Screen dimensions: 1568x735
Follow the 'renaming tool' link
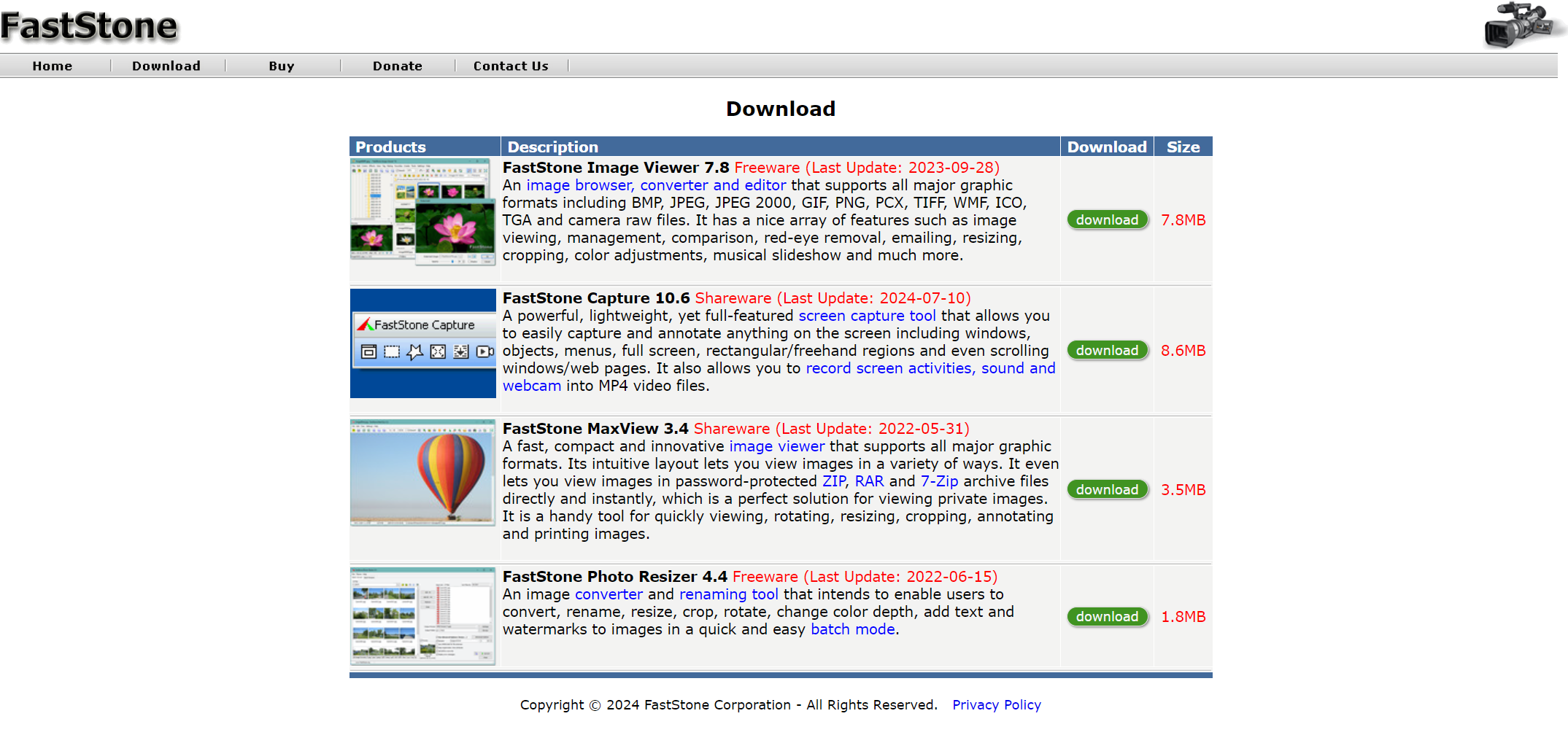click(x=728, y=594)
